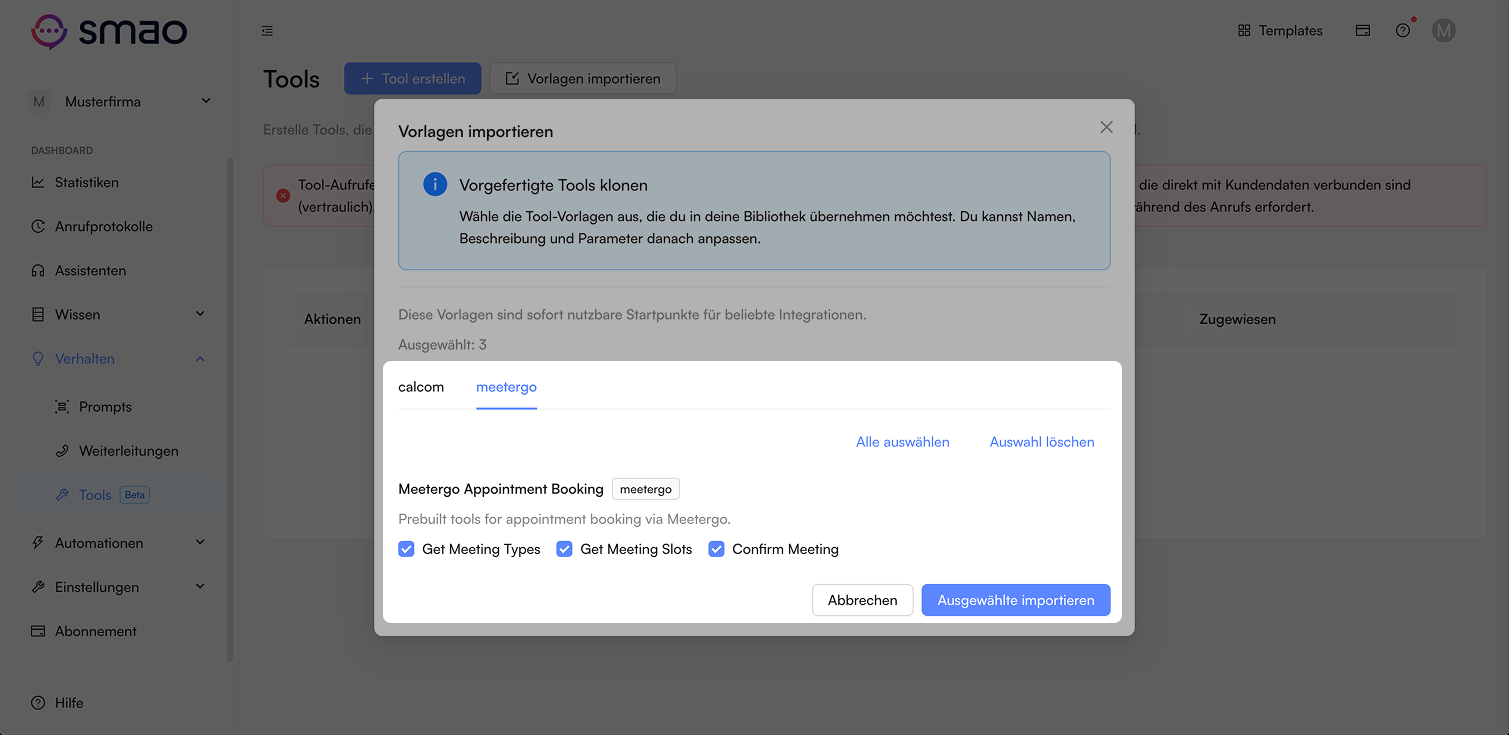Click the Einstellungen wrench icon

tap(38, 587)
